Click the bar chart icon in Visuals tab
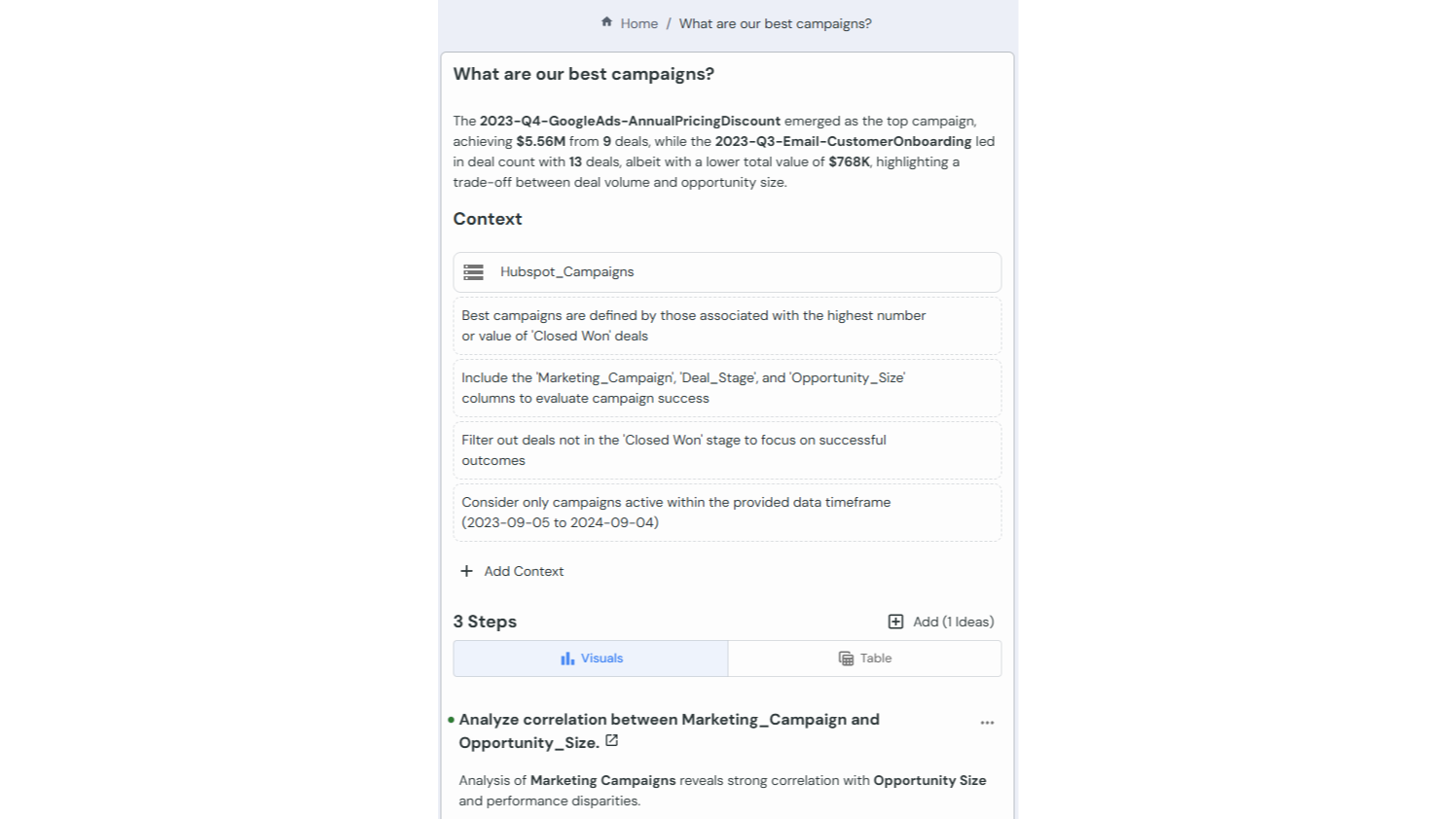Screen dimensions: 1456x819 (x=567, y=659)
